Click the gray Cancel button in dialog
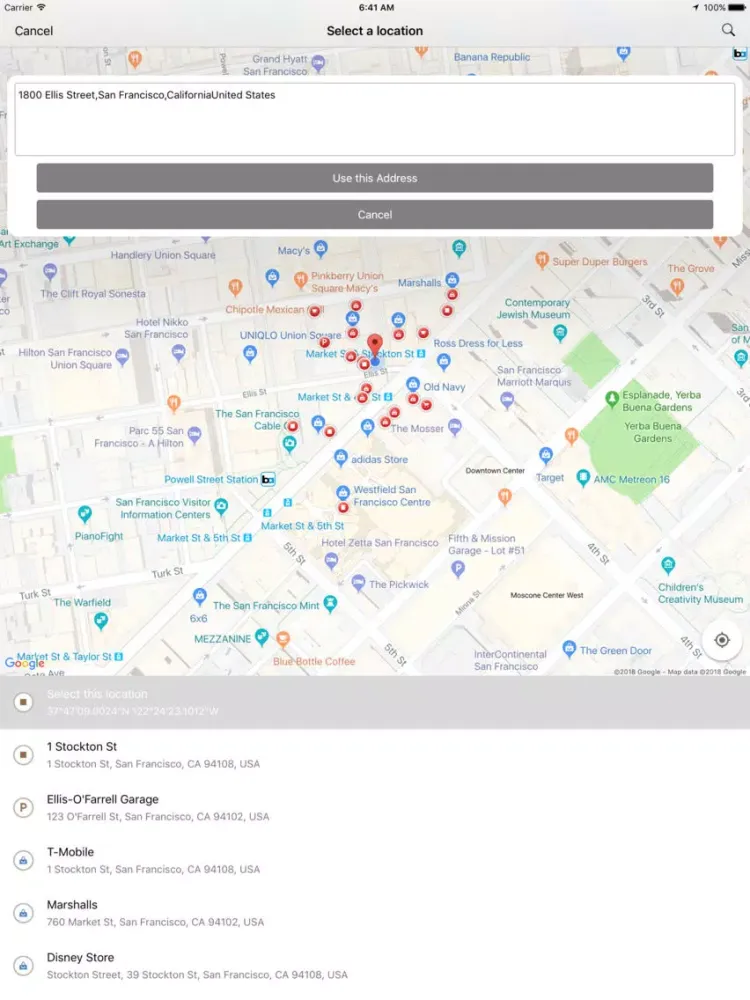This screenshot has width=750, height=1000. click(375, 214)
